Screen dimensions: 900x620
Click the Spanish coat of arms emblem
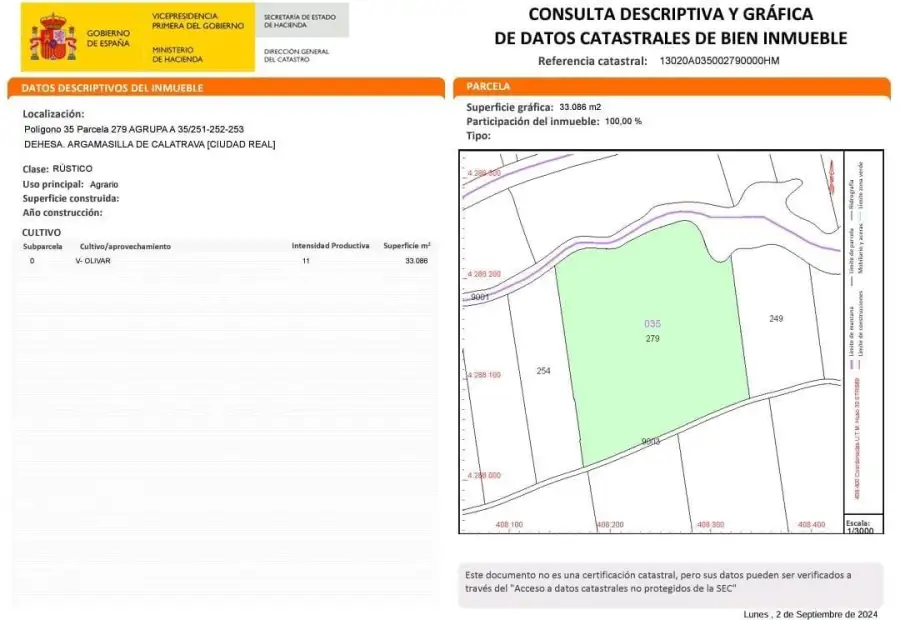point(53,37)
